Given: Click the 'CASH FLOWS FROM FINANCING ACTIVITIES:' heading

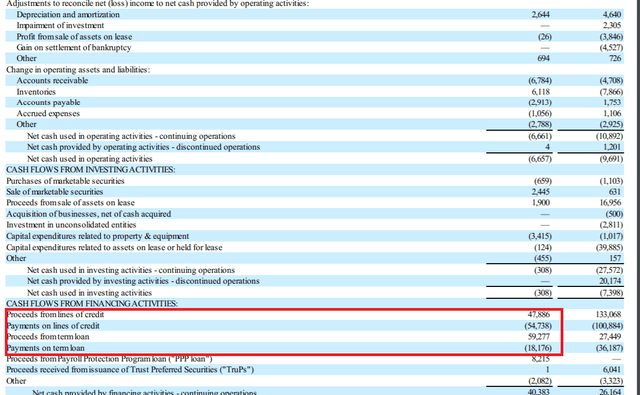Looking at the screenshot, I should 92,304.
